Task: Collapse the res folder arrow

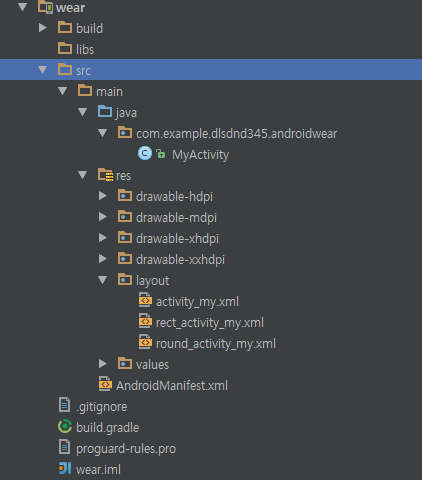Action: coord(82,175)
